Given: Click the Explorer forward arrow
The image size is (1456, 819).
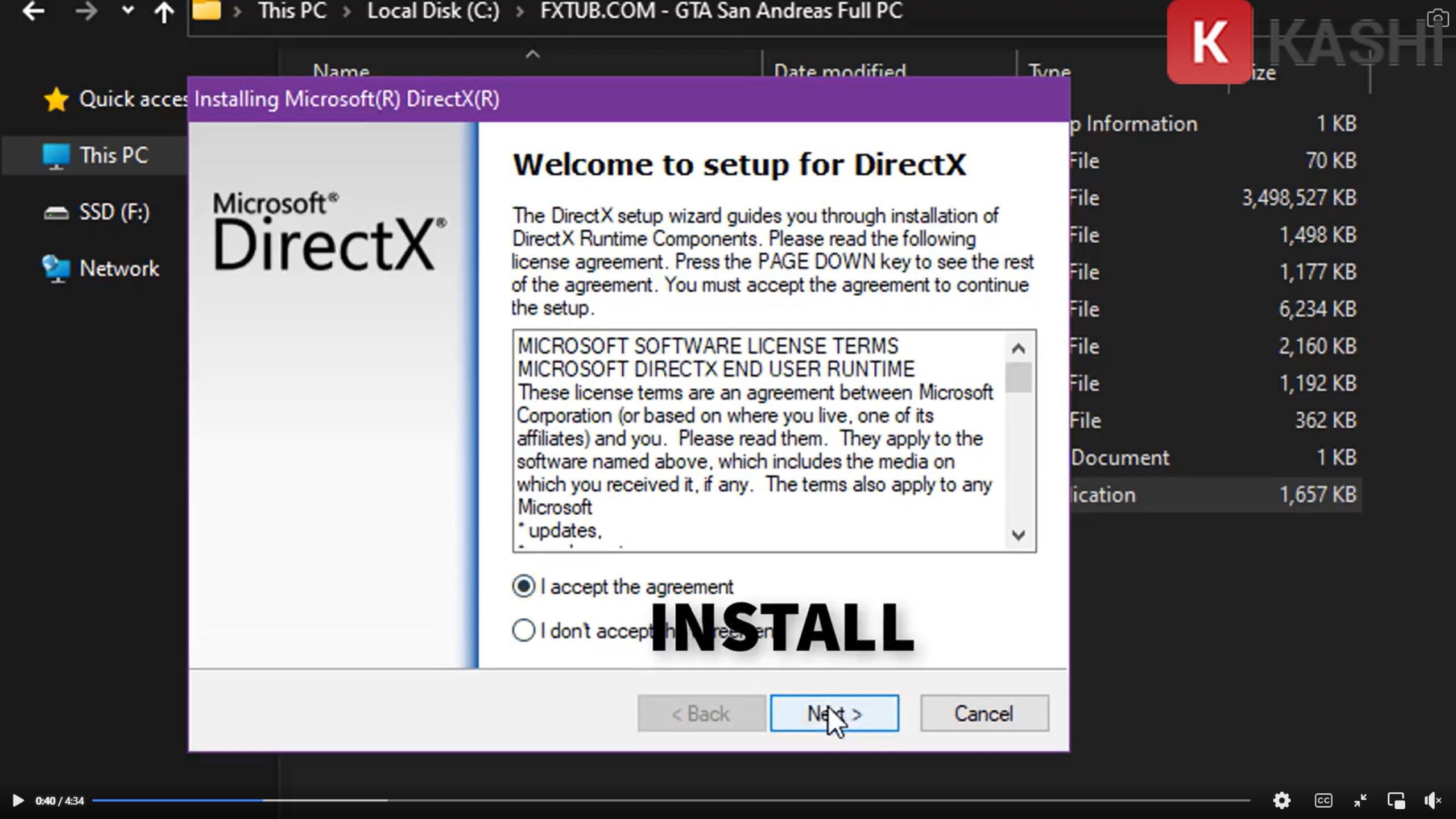Looking at the screenshot, I should (86, 11).
